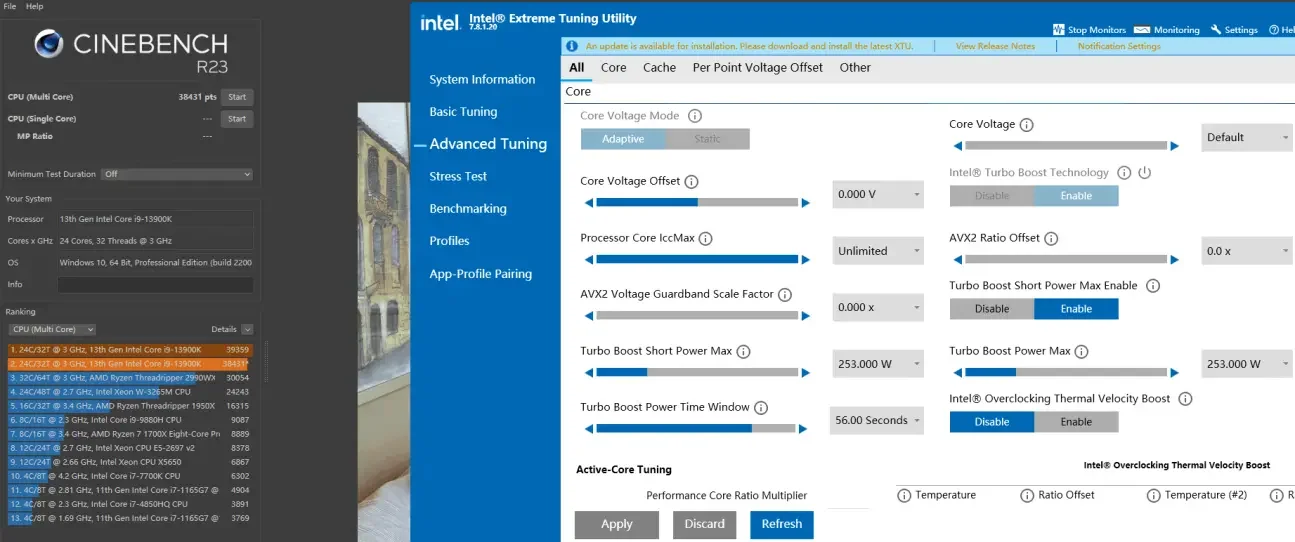The image size is (1295, 542).
Task: Open Stress Test in the sidebar
Action: [458, 177]
